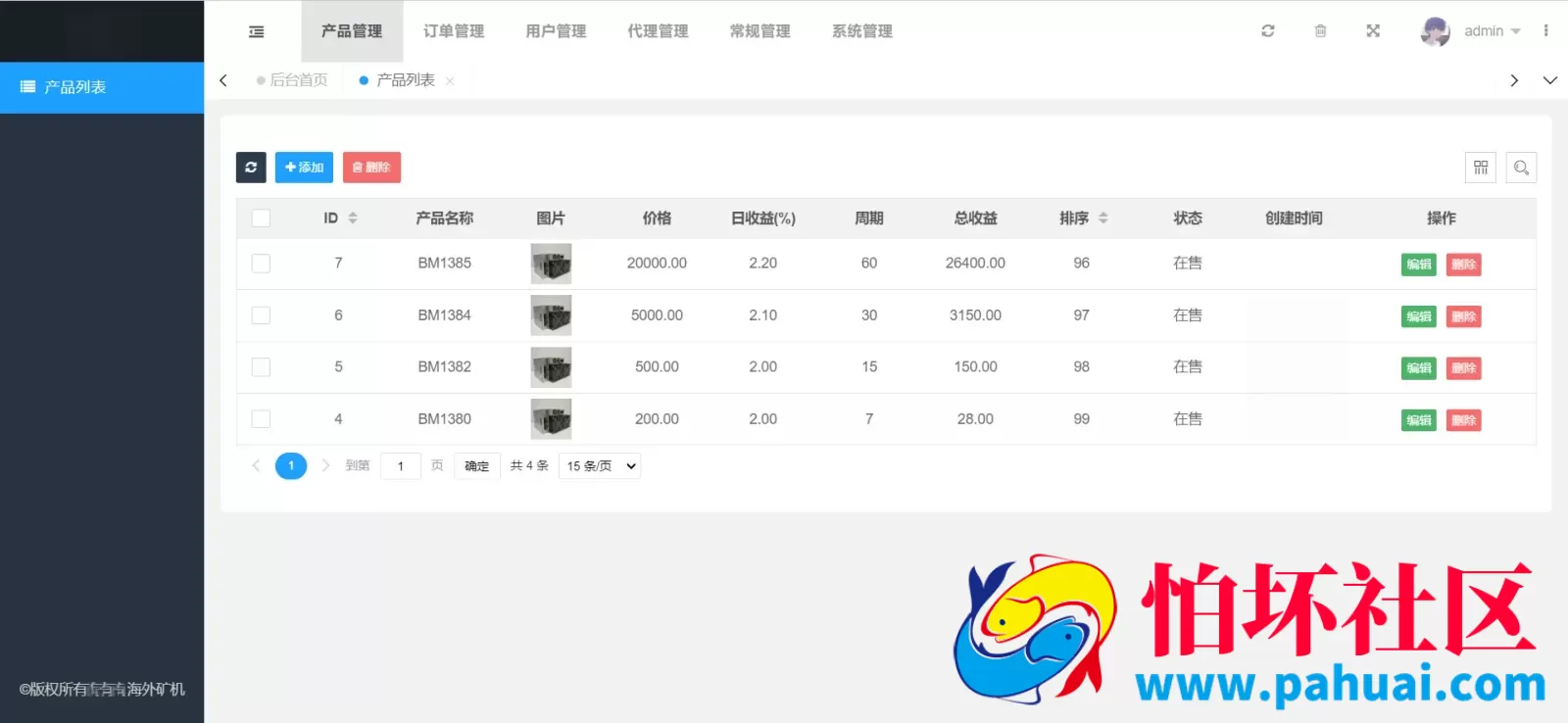Image resolution: width=1568 pixels, height=723 pixels.
Task: Click 编辑 for product BM1385
Action: [1419, 265]
